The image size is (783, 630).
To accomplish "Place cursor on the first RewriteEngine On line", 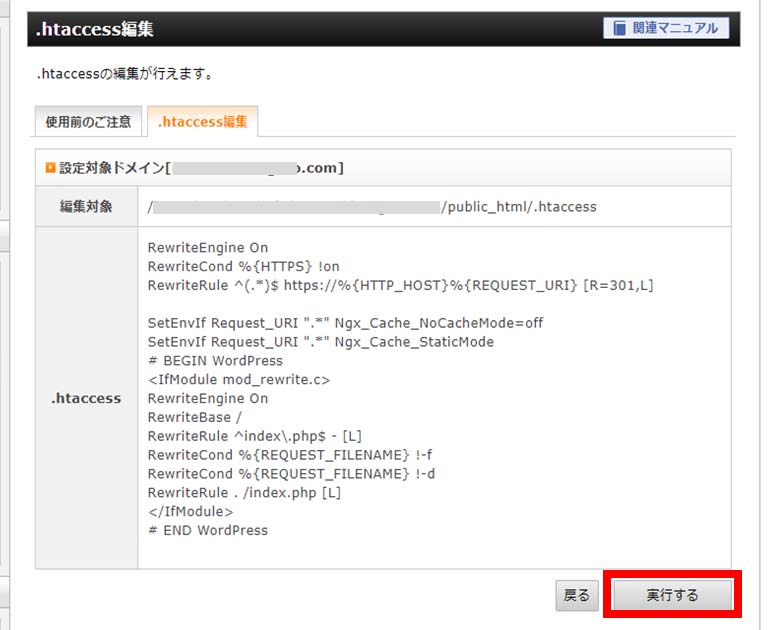I will click(x=208, y=247).
